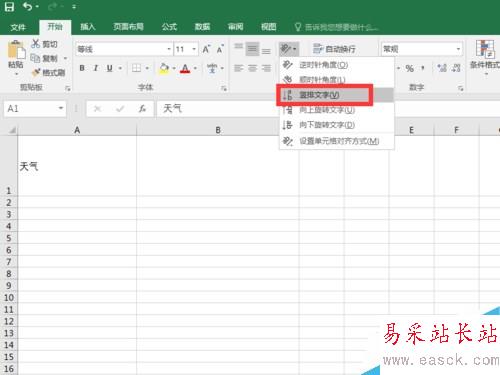The height and width of the screenshot is (375, 500).
Task: Toggle italic formatting
Action: [96, 68]
